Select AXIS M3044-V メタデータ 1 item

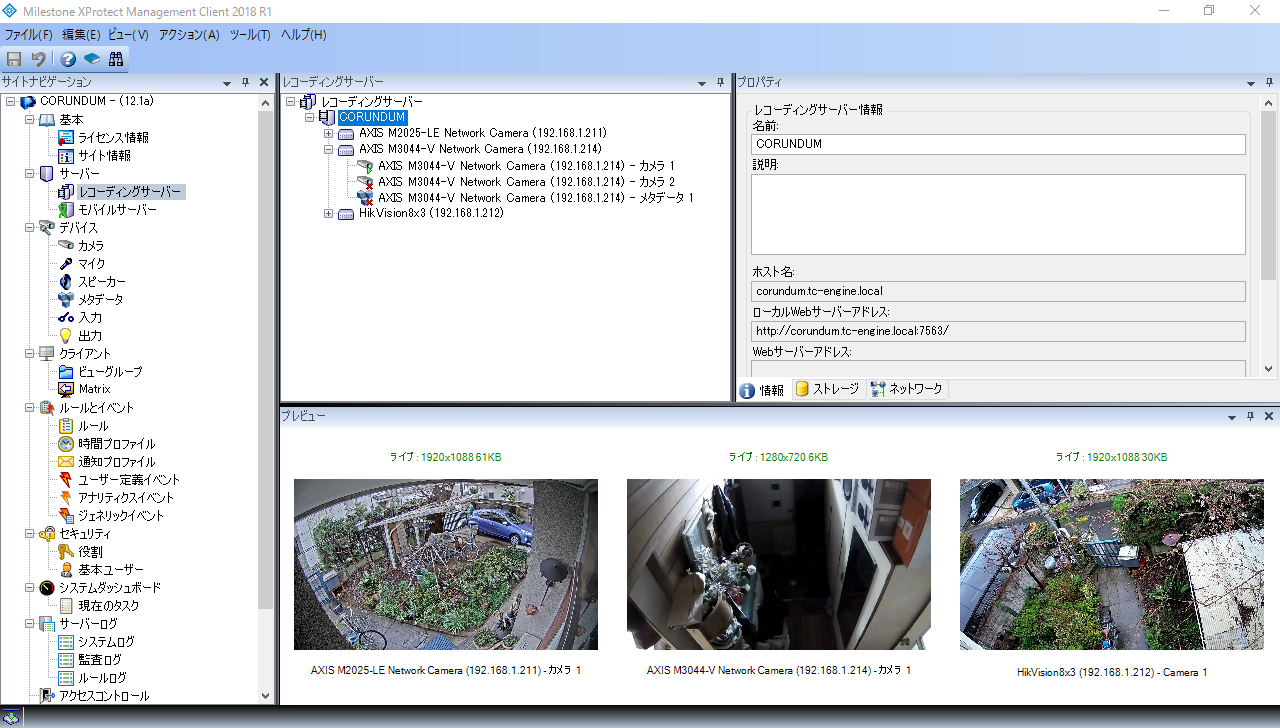click(535, 198)
